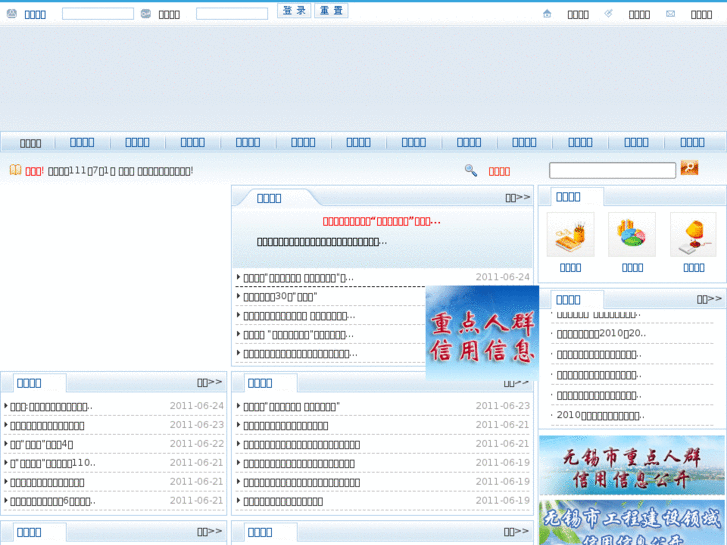
Task: Click the text label beside the home icon
Action: 578,14
